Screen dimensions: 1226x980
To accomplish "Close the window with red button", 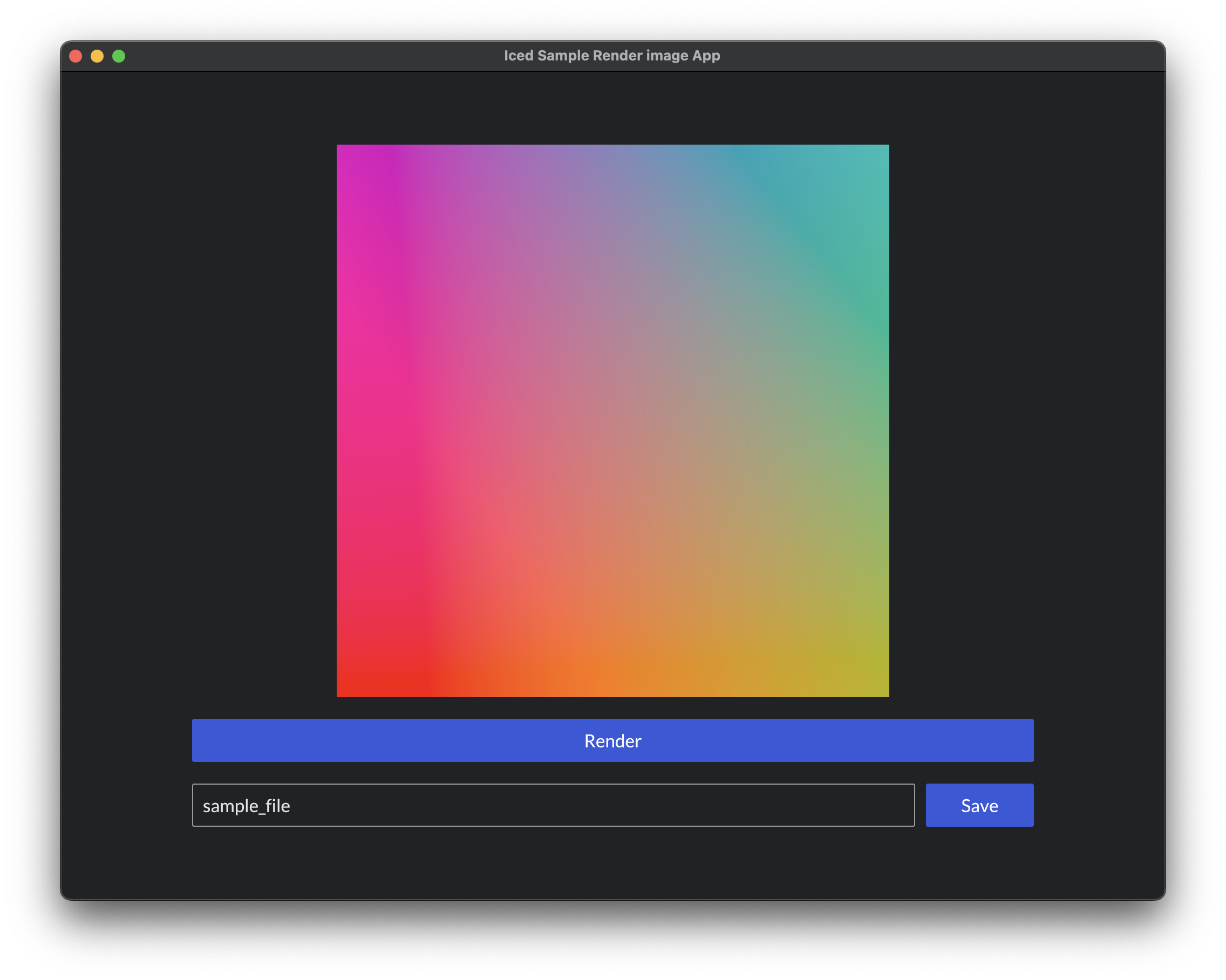I will click(76, 56).
